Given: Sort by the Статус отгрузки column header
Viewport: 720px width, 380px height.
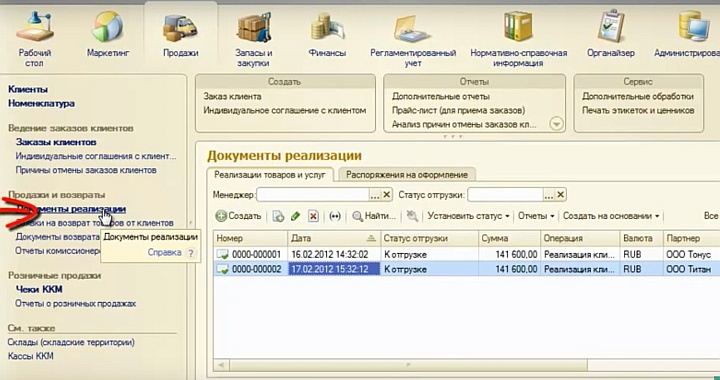Looking at the screenshot, I should click(x=429, y=238).
